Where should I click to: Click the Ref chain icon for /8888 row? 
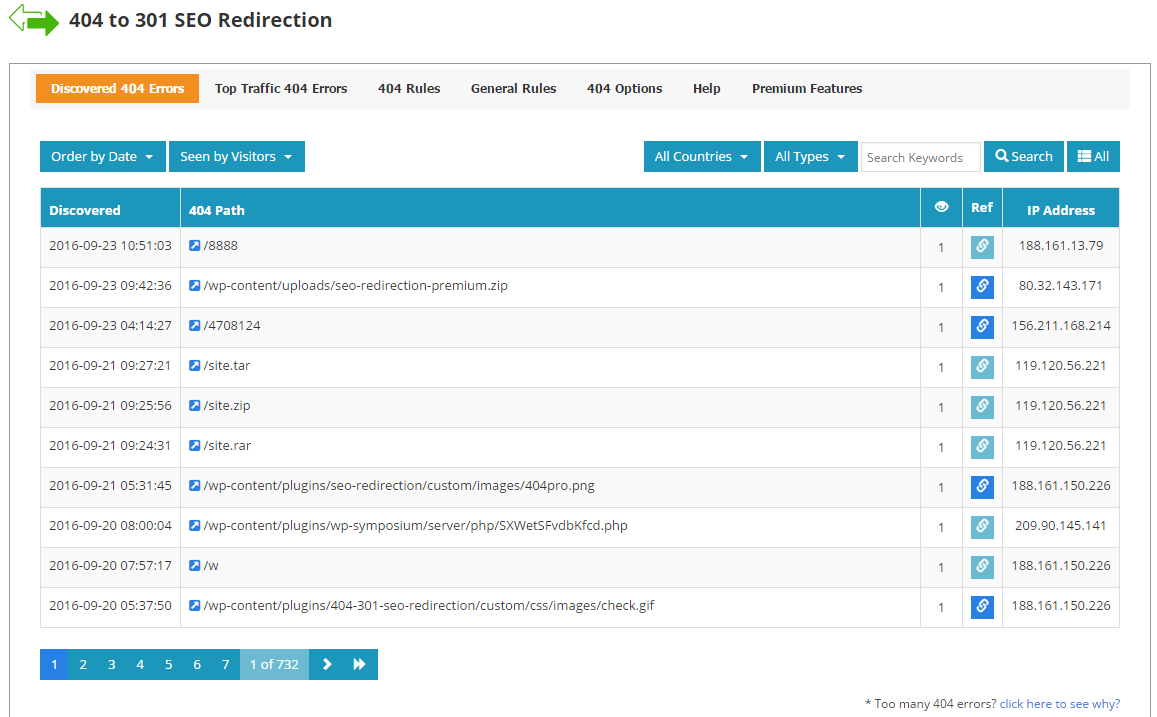click(x=982, y=247)
